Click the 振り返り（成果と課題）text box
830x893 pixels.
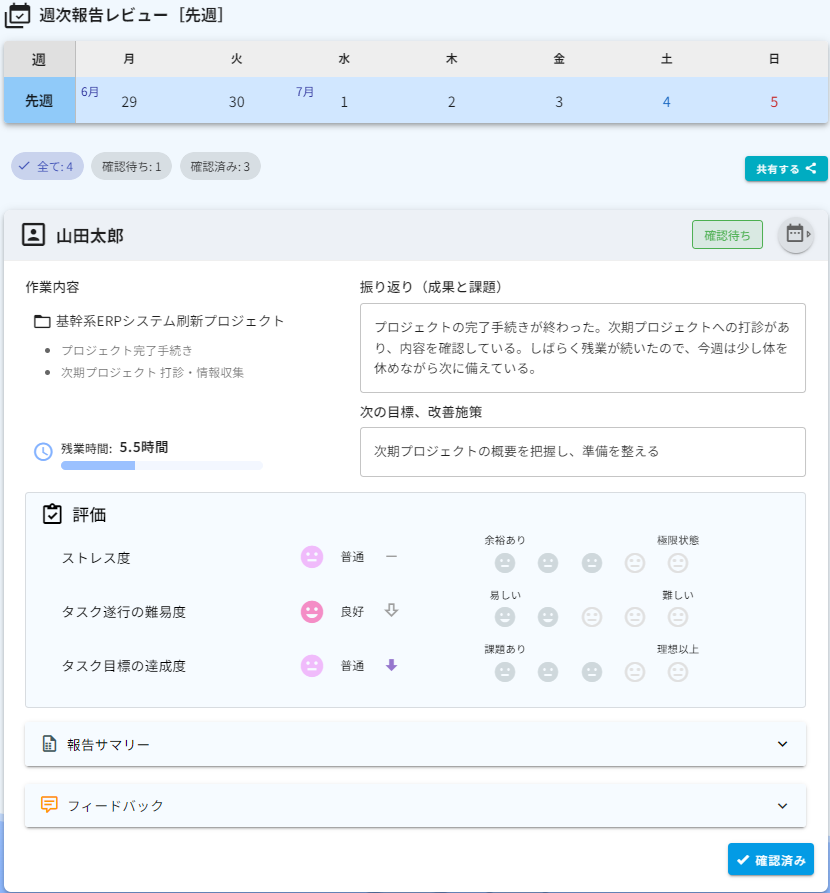point(583,348)
